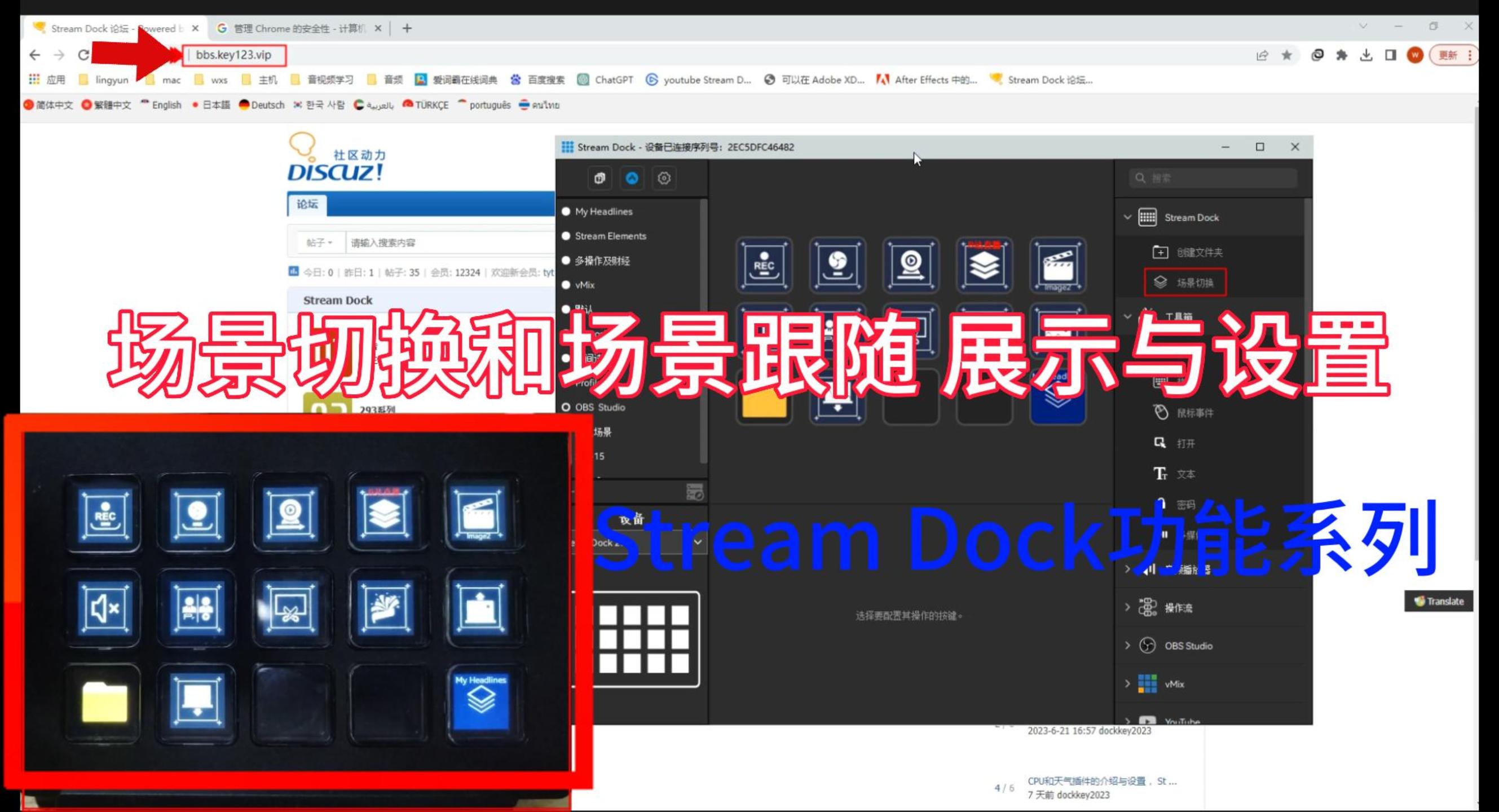
Task: Open the 百度搜索 bookmark
Action: tap(537, 80)
